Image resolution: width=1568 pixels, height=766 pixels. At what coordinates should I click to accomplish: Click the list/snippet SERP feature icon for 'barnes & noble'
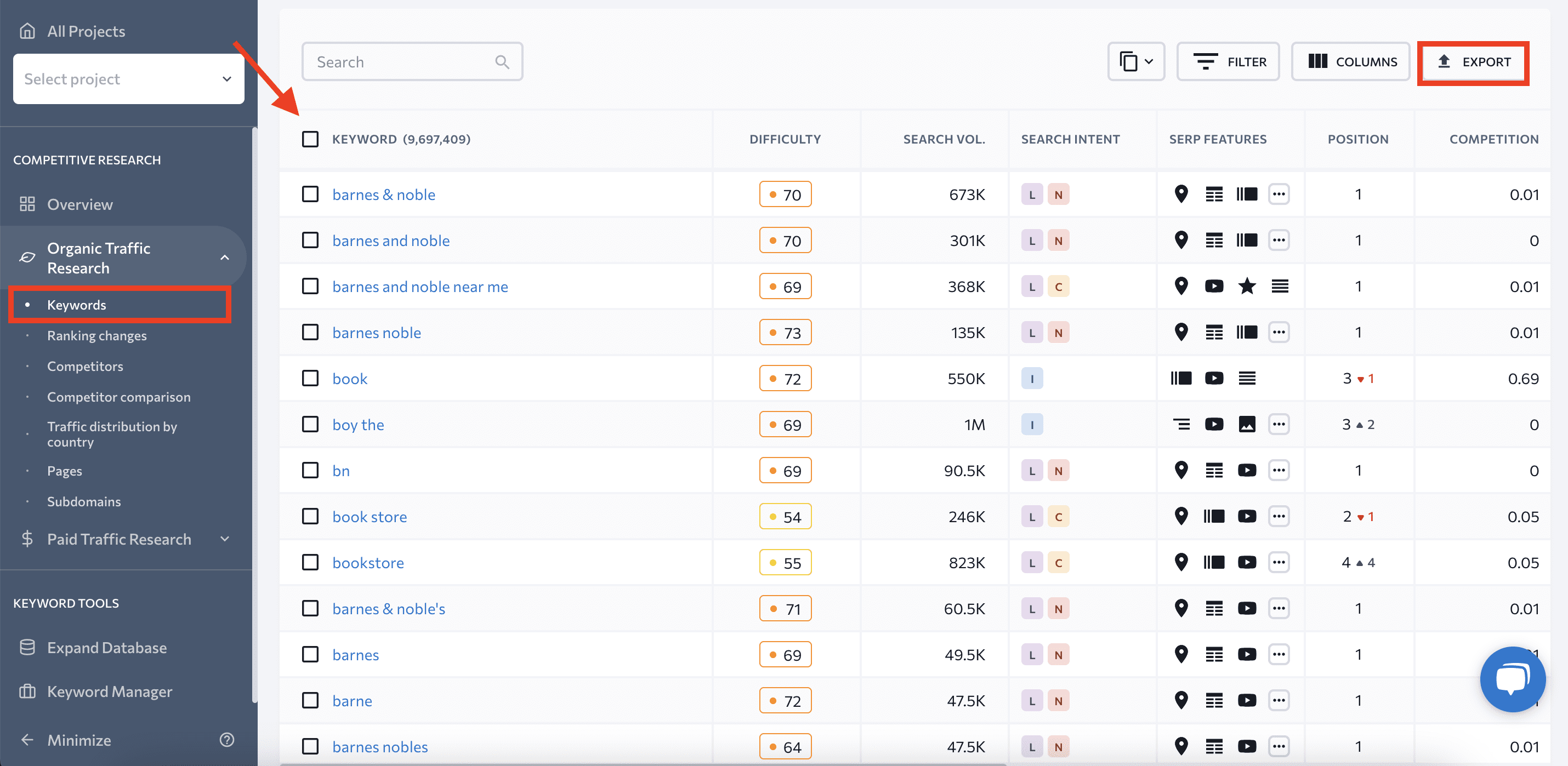point(1212,195)
